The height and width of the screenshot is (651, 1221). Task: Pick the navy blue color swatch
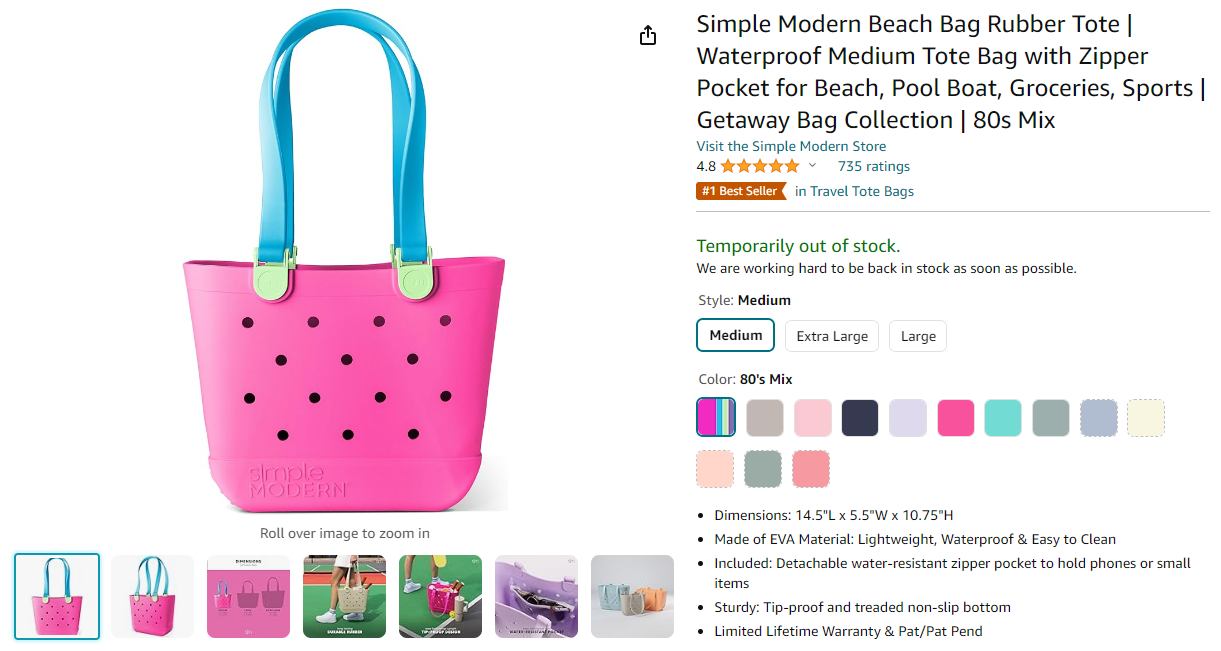click(x=860, y=418)
